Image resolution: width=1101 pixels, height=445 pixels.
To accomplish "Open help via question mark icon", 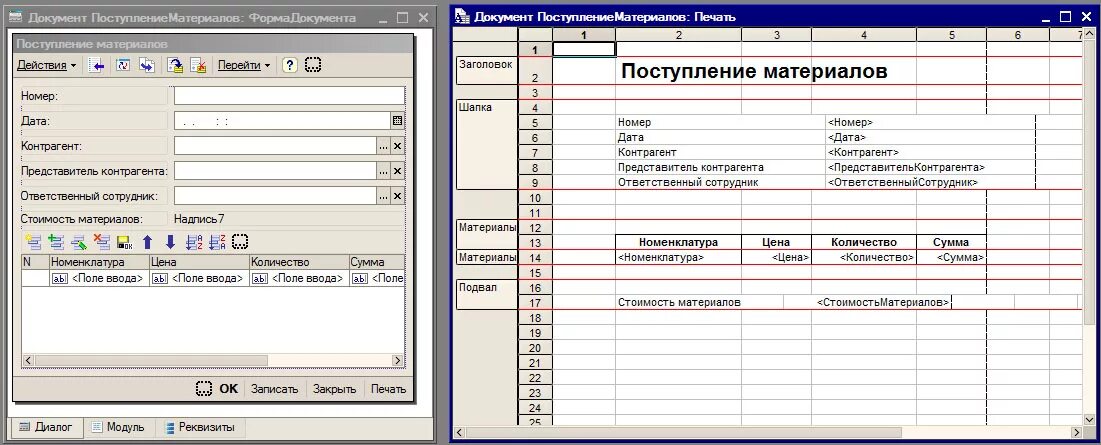I will (290, 65).
